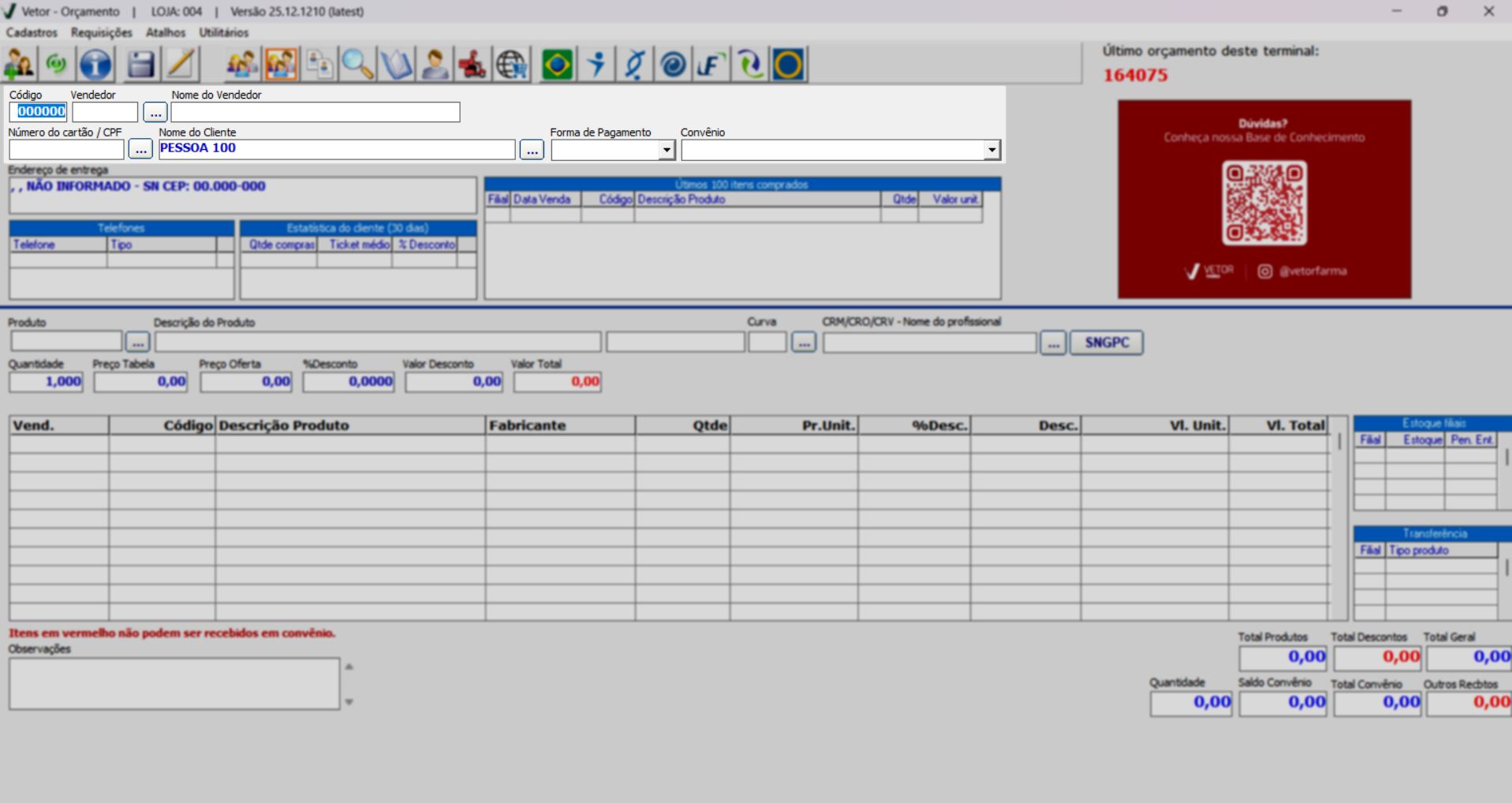Open the Cadastros menu

coord(32,32)
